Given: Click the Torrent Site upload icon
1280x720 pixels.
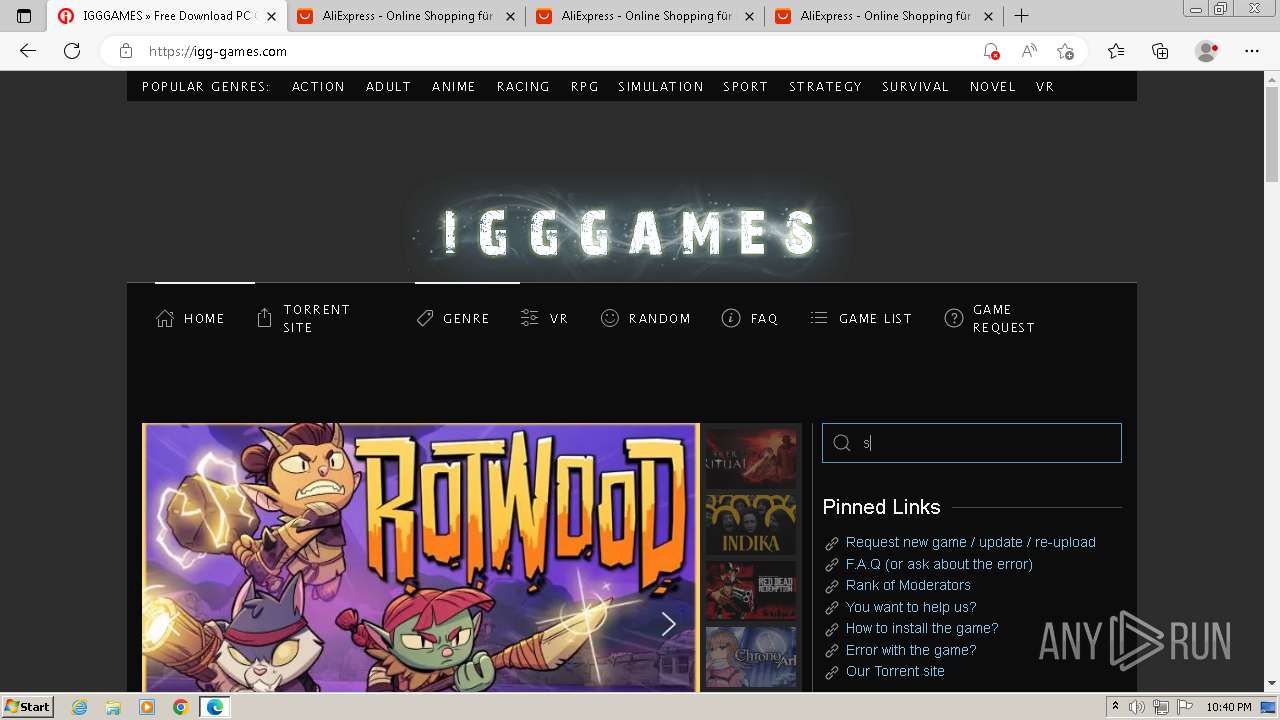Looking at the screenshot, I should (x=264, y=318).
